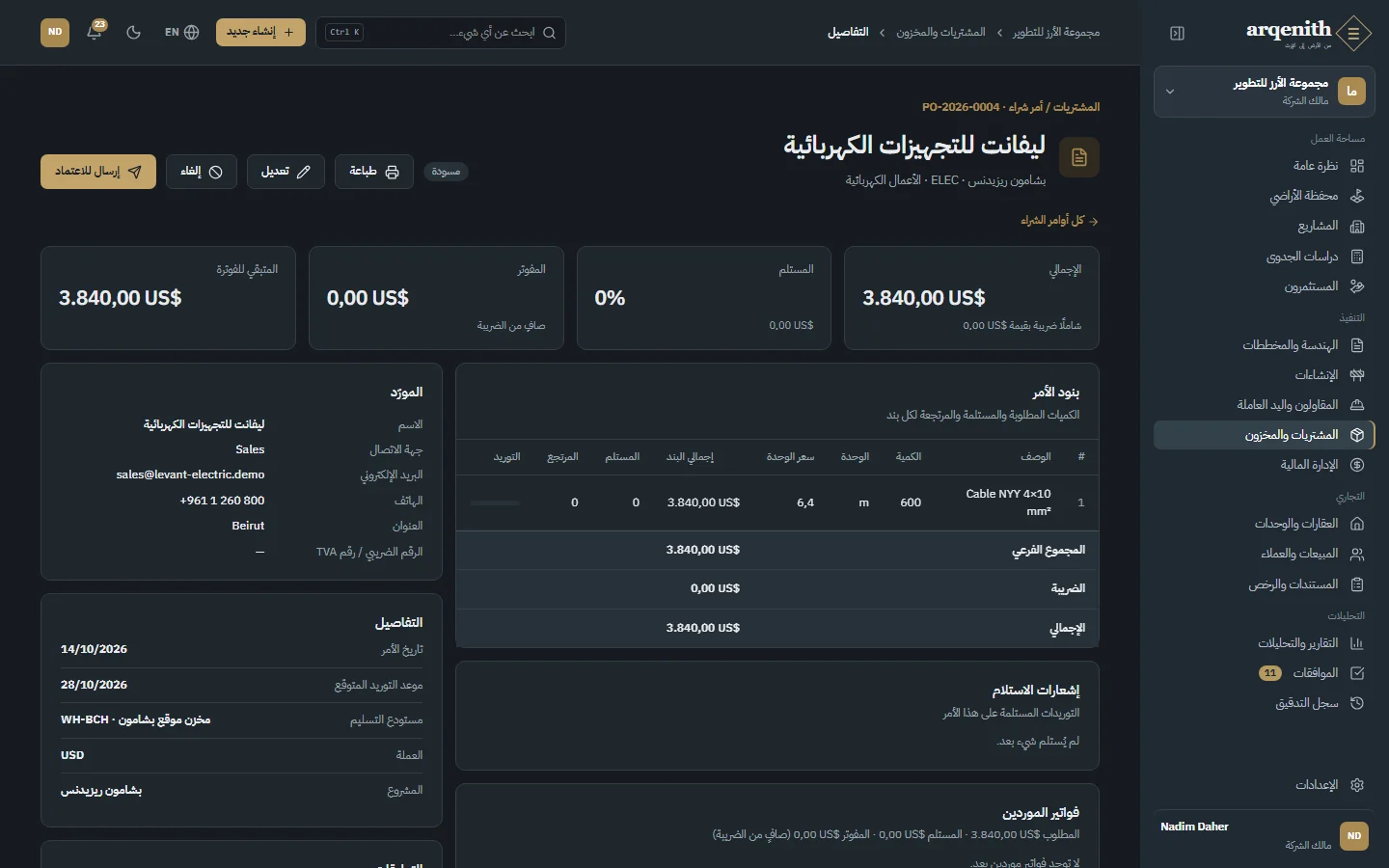The width and height of the screenshot is (1389, 868).
Task: Click تعديل edit button
Action: point(286,172)
